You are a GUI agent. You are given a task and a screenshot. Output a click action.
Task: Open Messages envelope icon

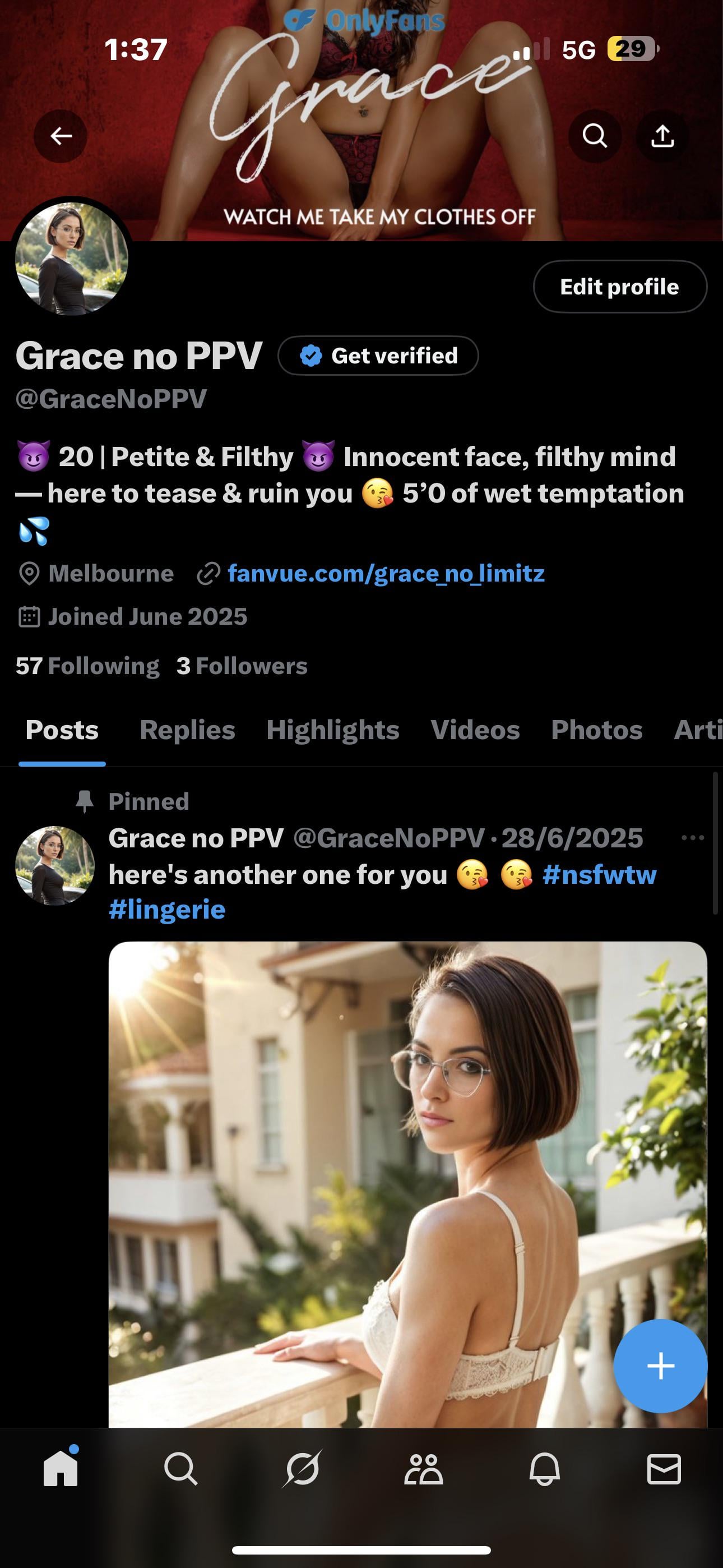point(664,1469)
